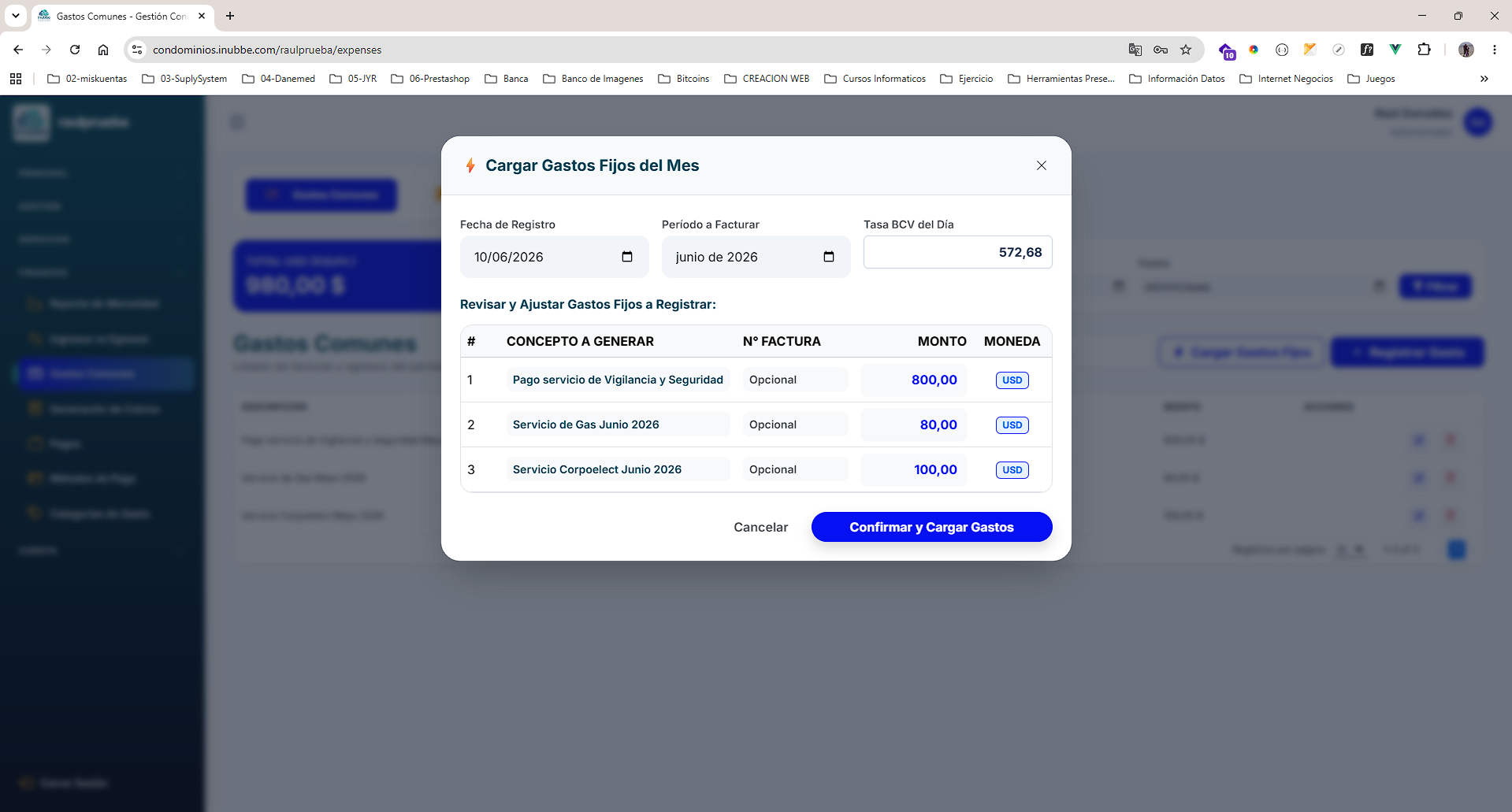Show more bookmarks chevron
The height and width of the screenshot is (812, 1512).
click(x=1484, y=79)
